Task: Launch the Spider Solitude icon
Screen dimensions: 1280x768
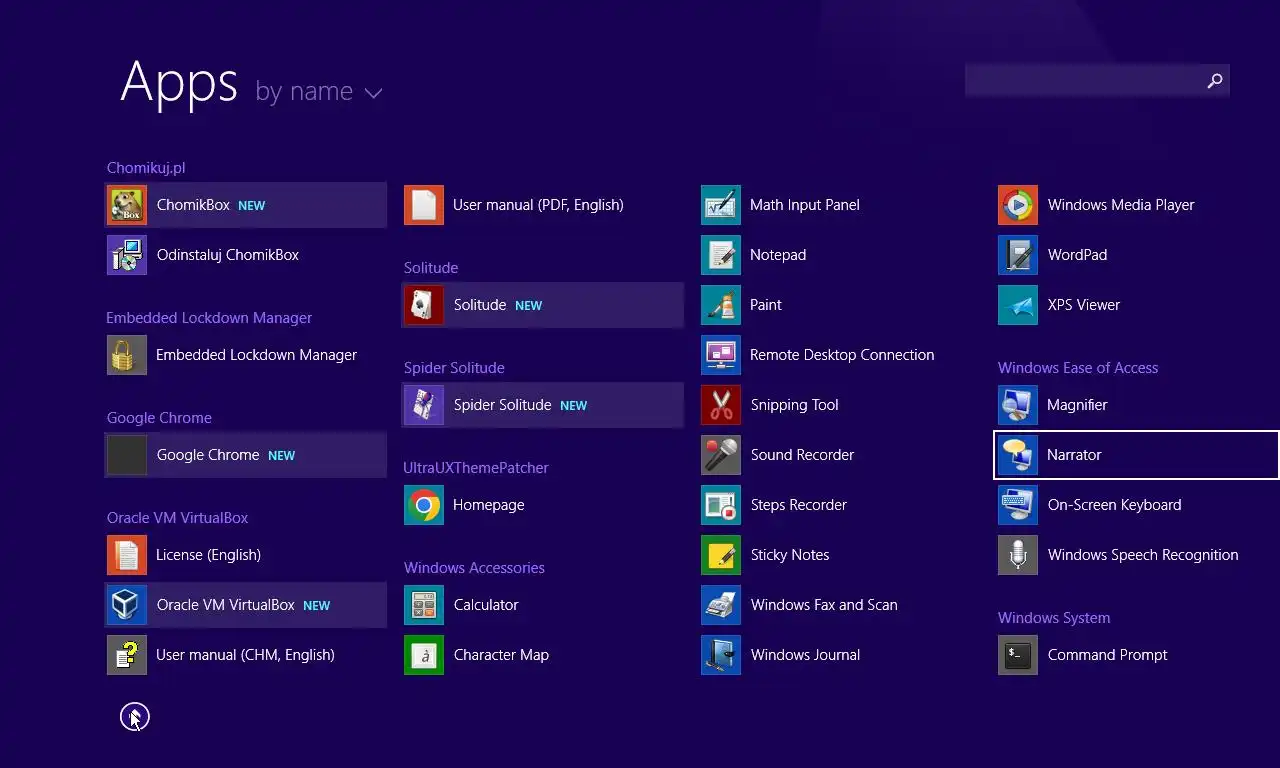Action: [x=424, y=405]
